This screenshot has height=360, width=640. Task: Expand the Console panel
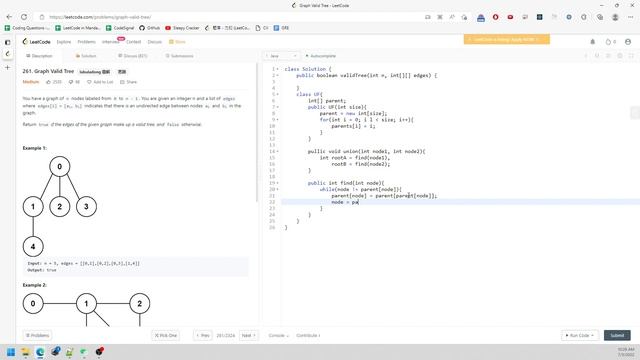(x=279, y=336)
